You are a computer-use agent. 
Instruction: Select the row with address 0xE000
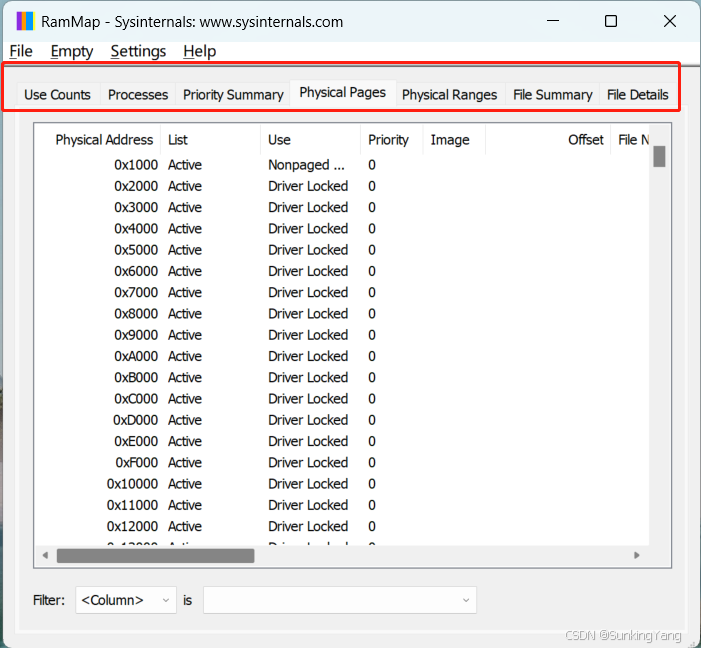342,441
